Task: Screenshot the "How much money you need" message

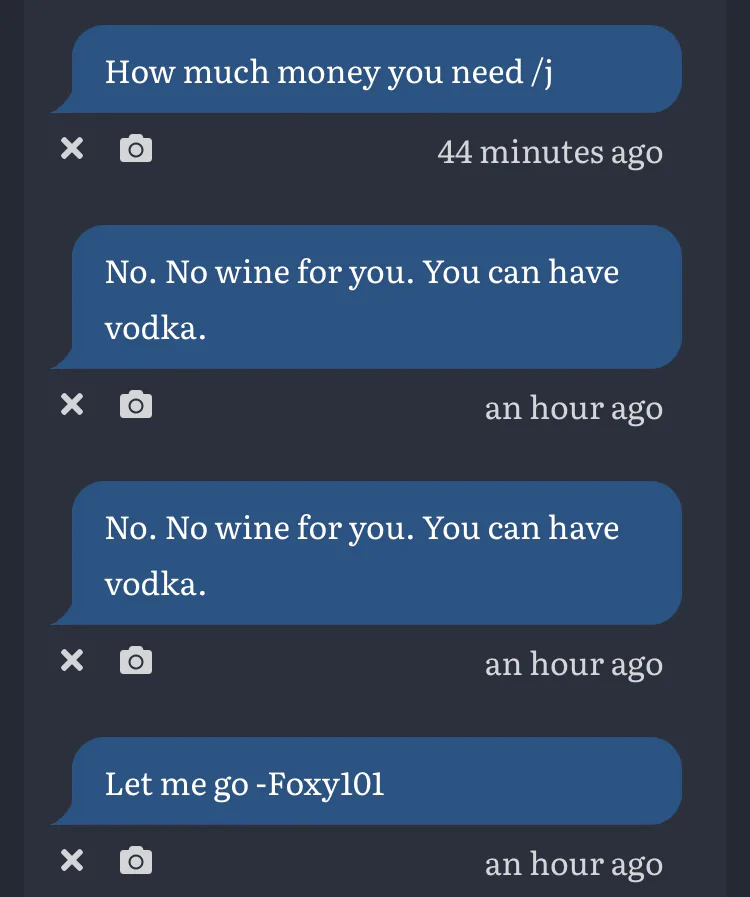Action: click(x=136, y=149)
